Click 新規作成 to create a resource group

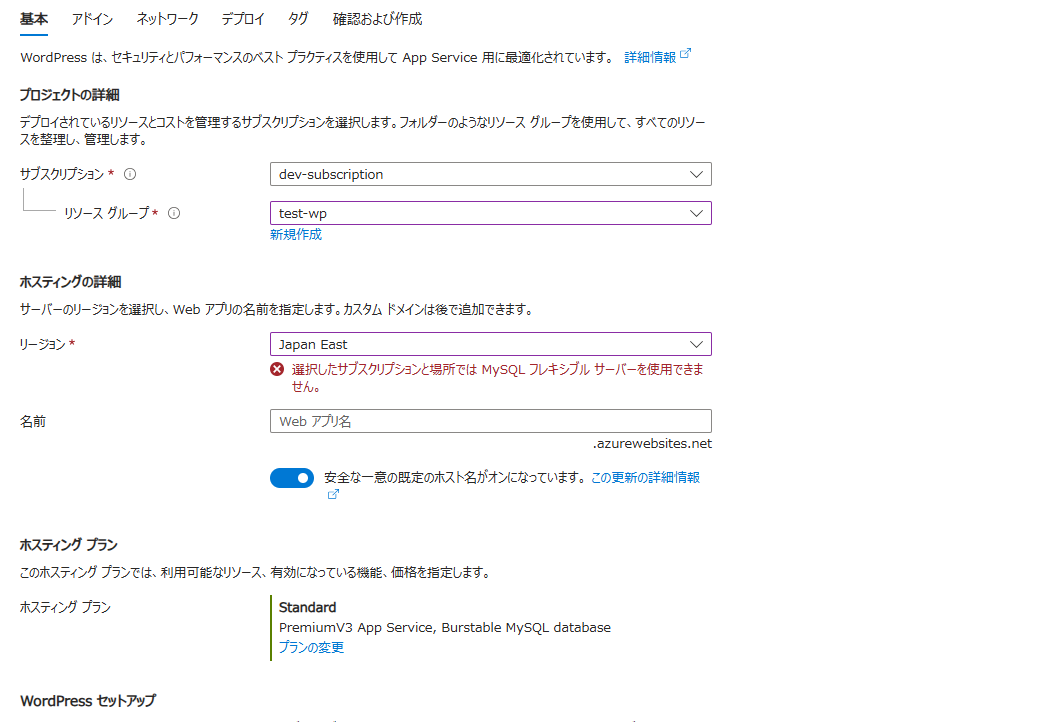coord(295,233)
